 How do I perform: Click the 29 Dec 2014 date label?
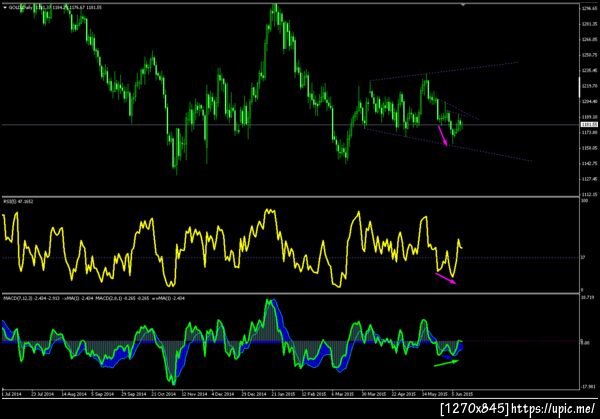pyautogui.click(x=254, y=394)
